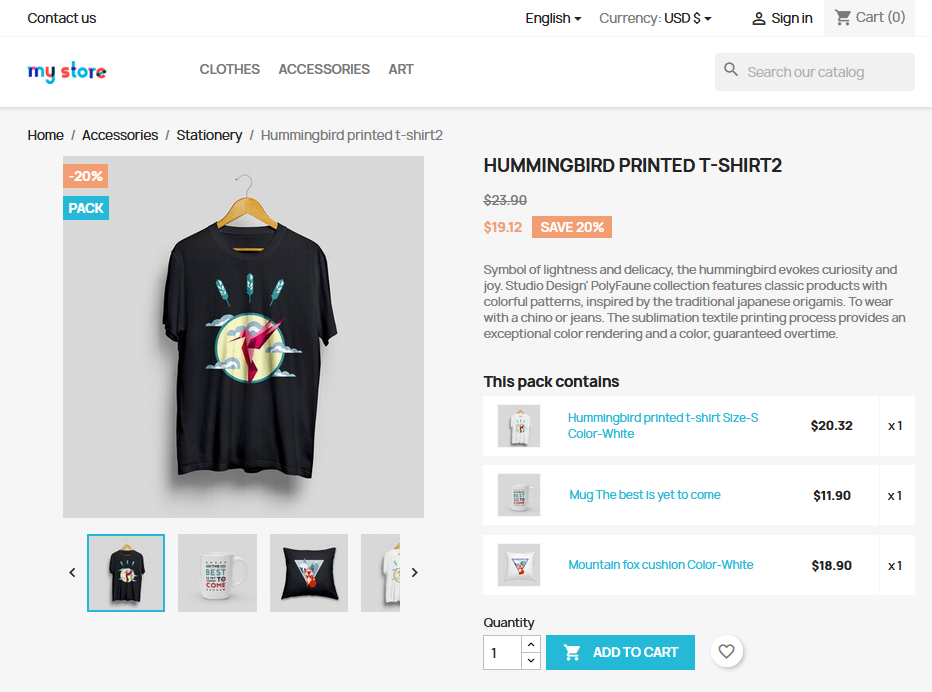Show next product thumbnails with right arrow
932x692 pixels.
(x=415, y=573)
